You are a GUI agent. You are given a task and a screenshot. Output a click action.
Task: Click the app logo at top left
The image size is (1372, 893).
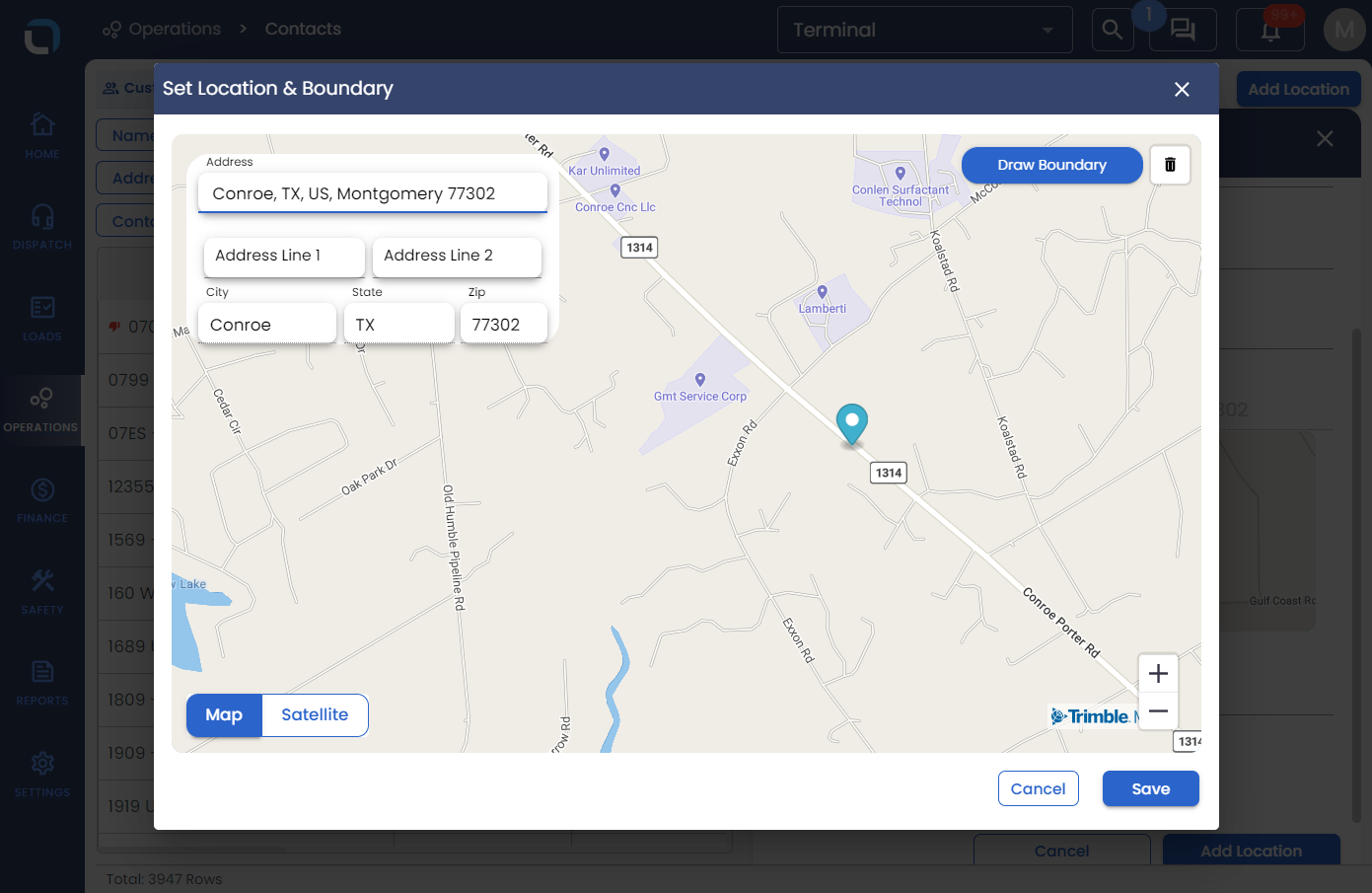[41, 37]
